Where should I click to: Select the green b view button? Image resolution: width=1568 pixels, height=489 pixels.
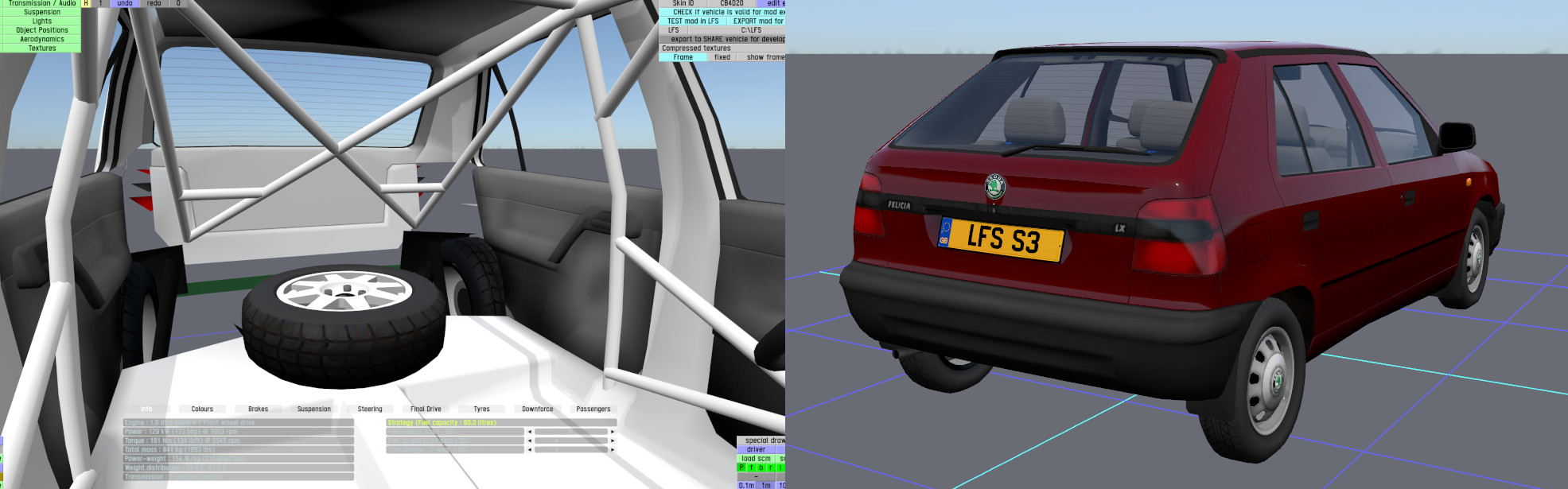point(761,468)
